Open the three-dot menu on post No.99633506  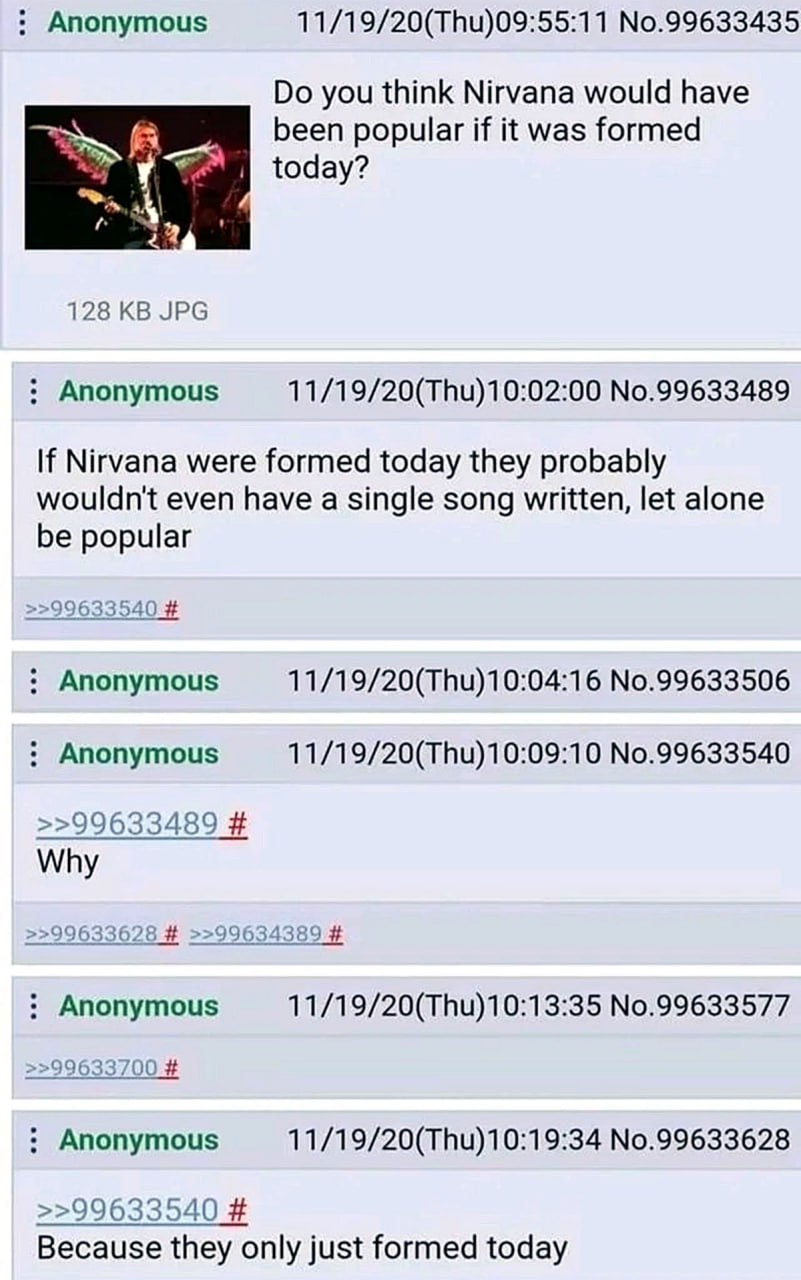pyautogui.click(x=35, y=681)
